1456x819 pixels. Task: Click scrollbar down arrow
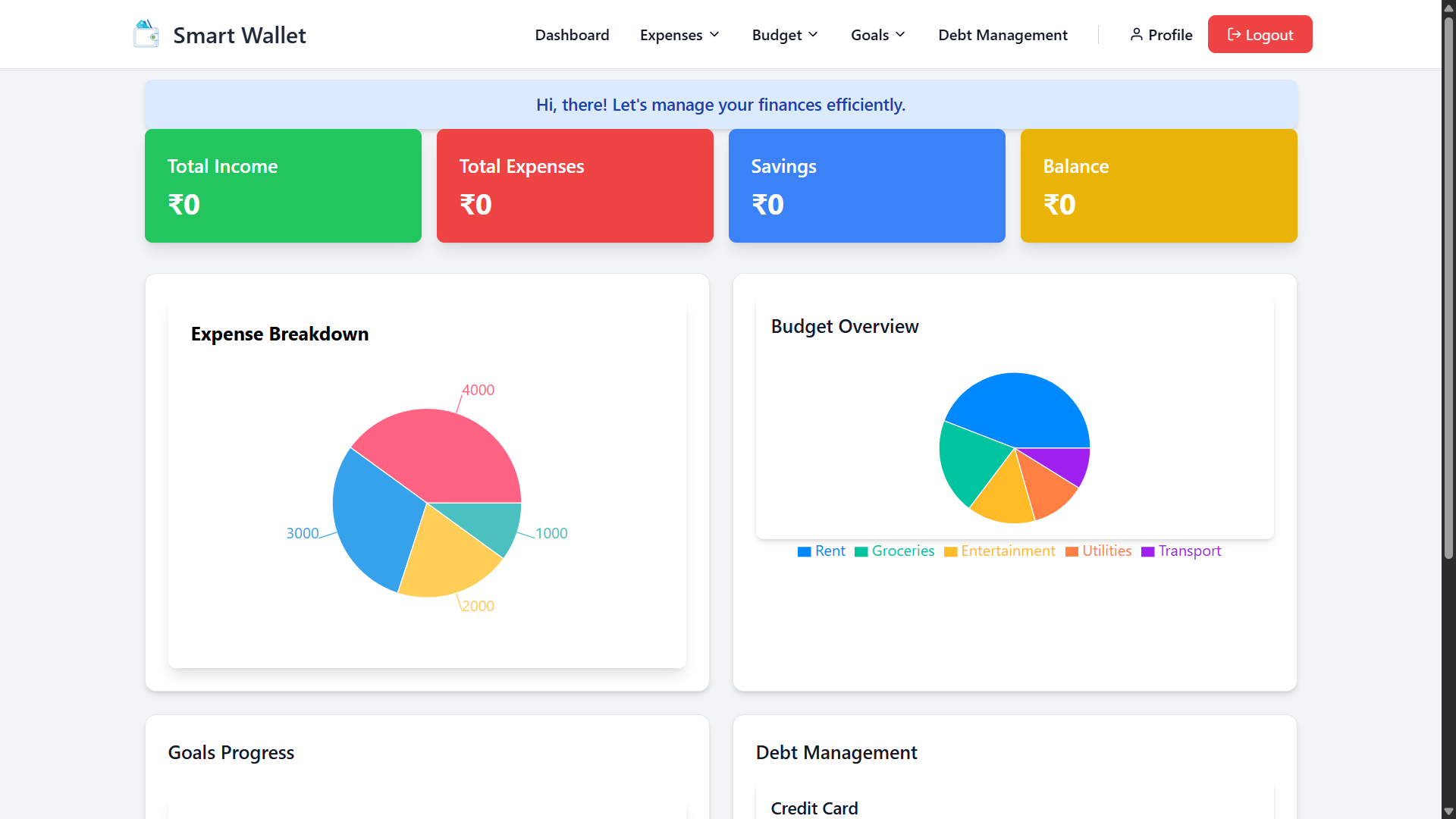click(1448, 811)
